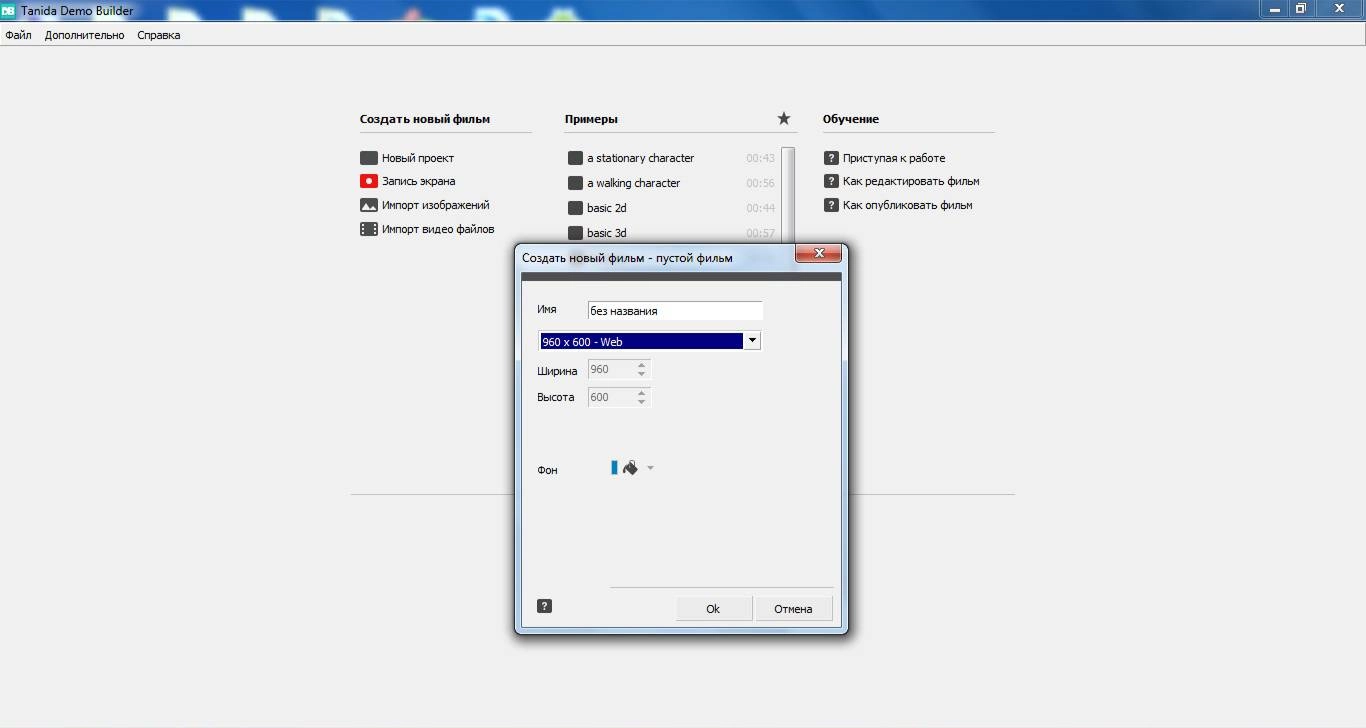Image resolution: width=1366 pixels, height=728 pixels.
Task: Close the Создать новый фильм dialog
Action: pyautogui.click(x=819, y=254)
